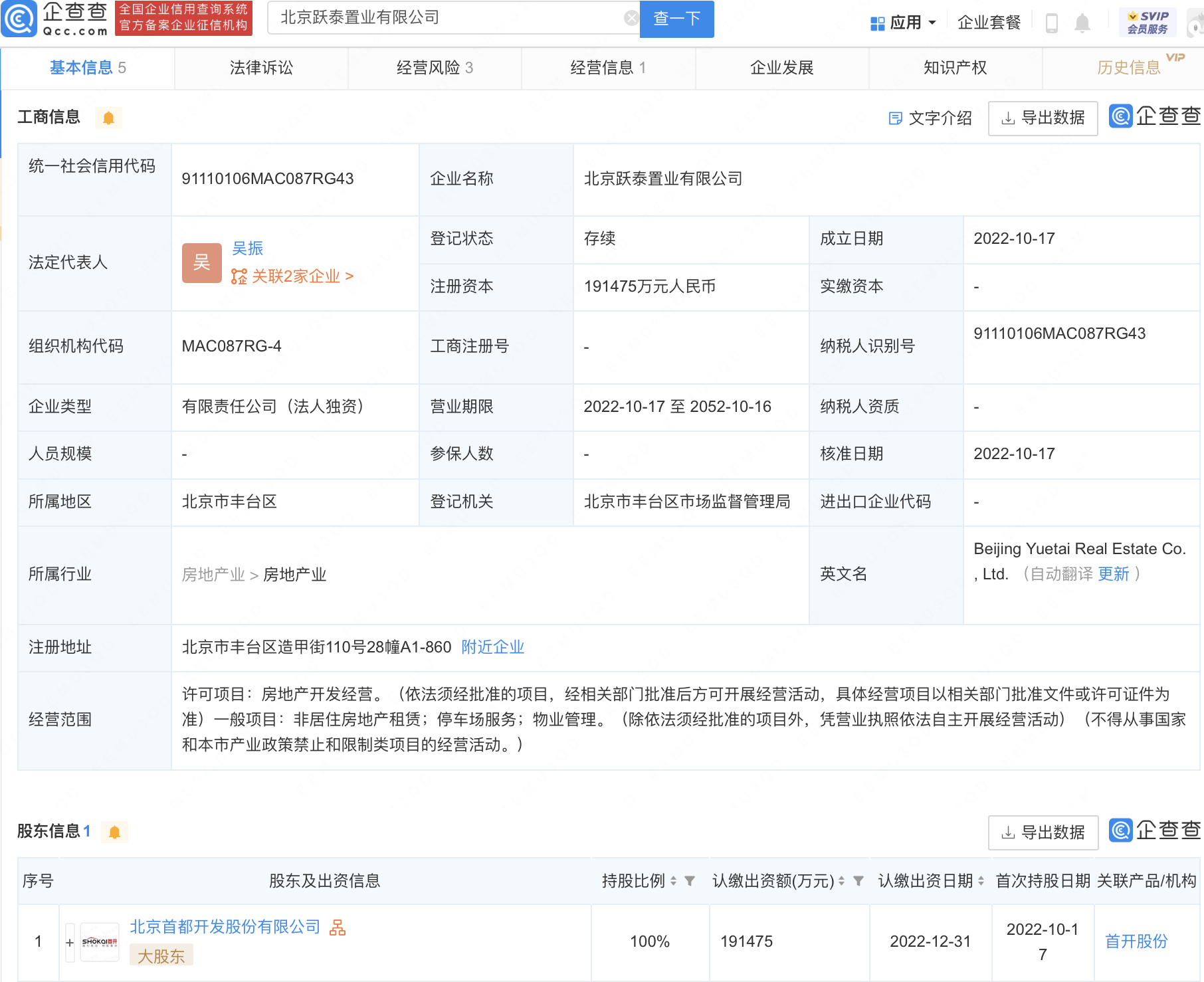1204x982 pixels.
Task: Switch to the 企业发展 tab
Action: (x=782, y=68)
